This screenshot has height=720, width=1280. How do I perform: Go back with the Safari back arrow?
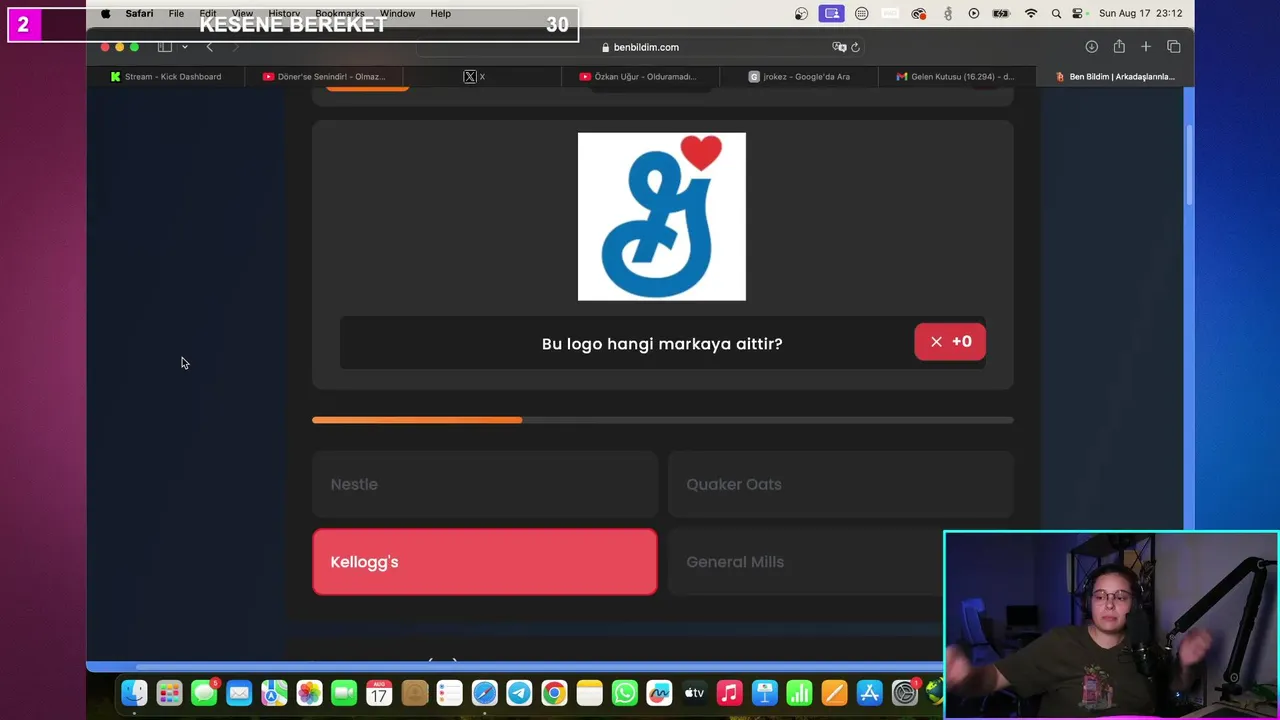[x=209, y=47]
